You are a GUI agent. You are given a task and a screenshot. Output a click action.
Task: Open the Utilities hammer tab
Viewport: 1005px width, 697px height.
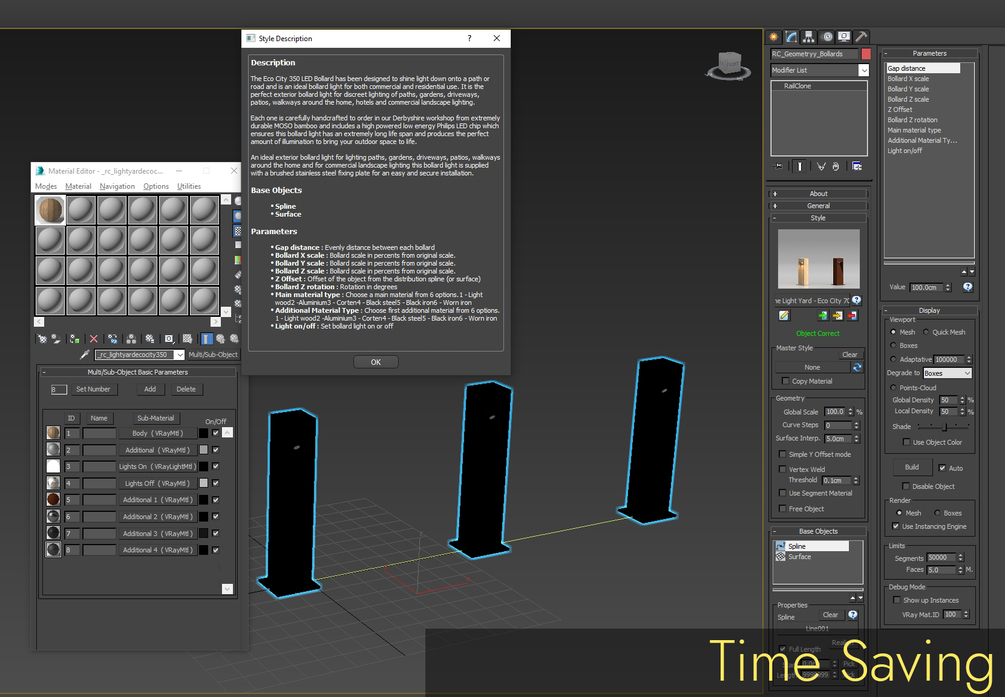[861, 37]
